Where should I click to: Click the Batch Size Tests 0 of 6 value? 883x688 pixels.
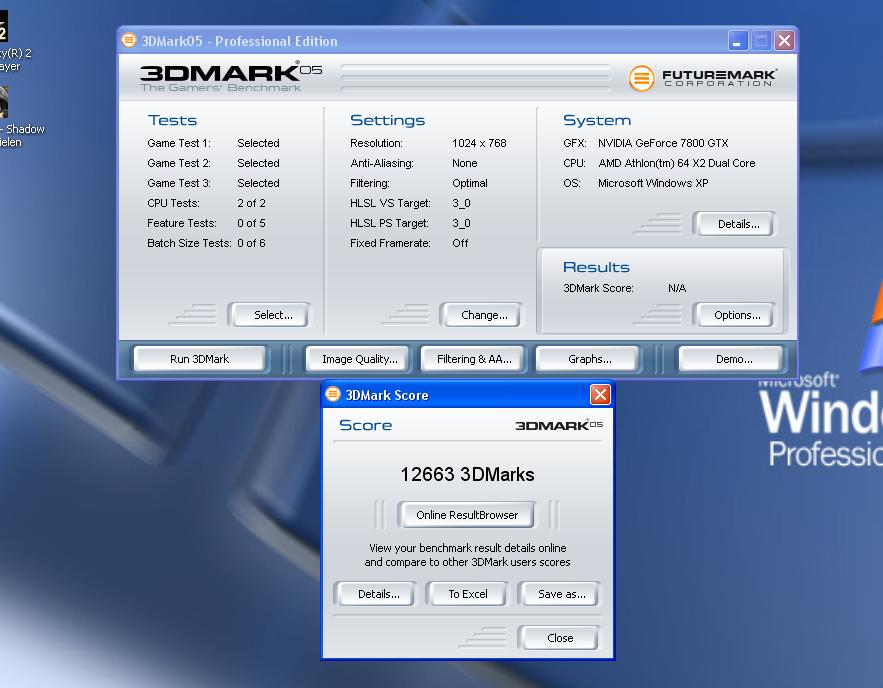[251, 243]
